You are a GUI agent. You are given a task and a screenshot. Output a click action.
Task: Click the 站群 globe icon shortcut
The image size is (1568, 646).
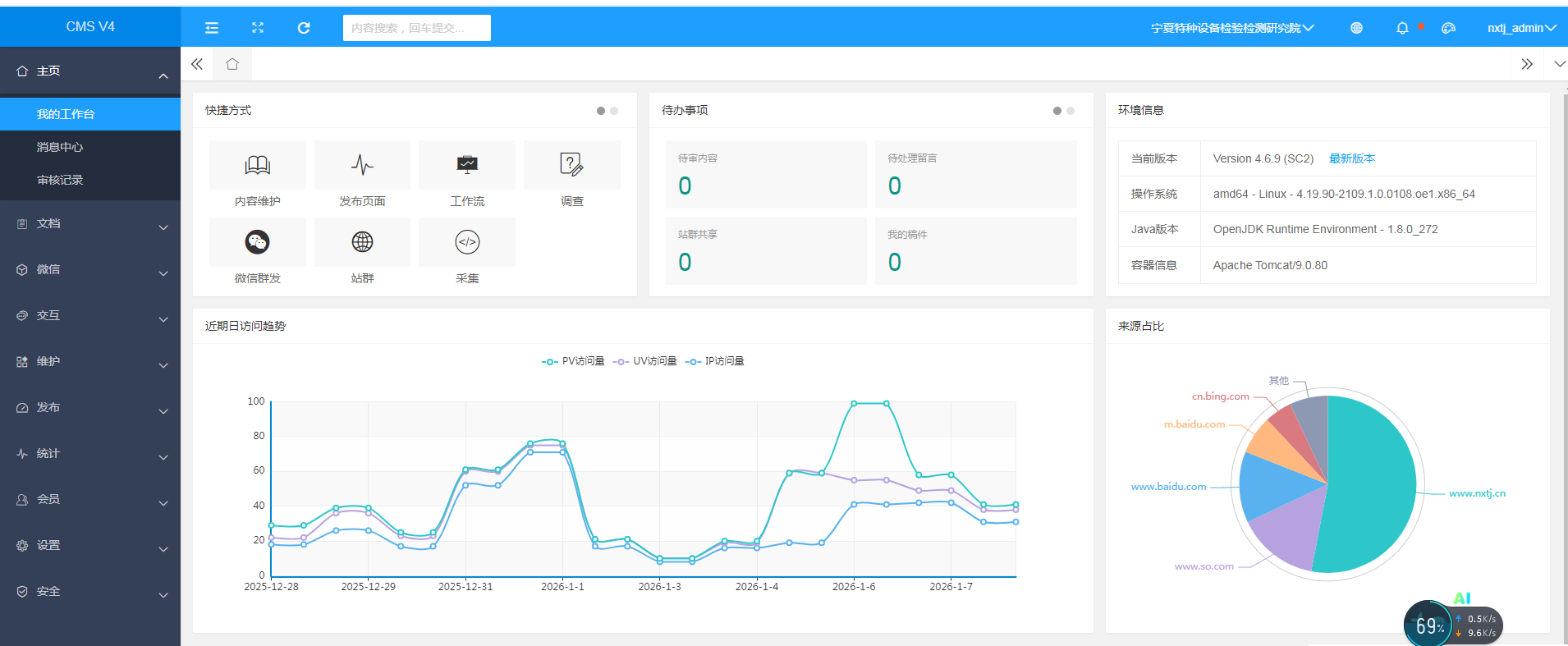pyautogui.click(x=362, y=242)
